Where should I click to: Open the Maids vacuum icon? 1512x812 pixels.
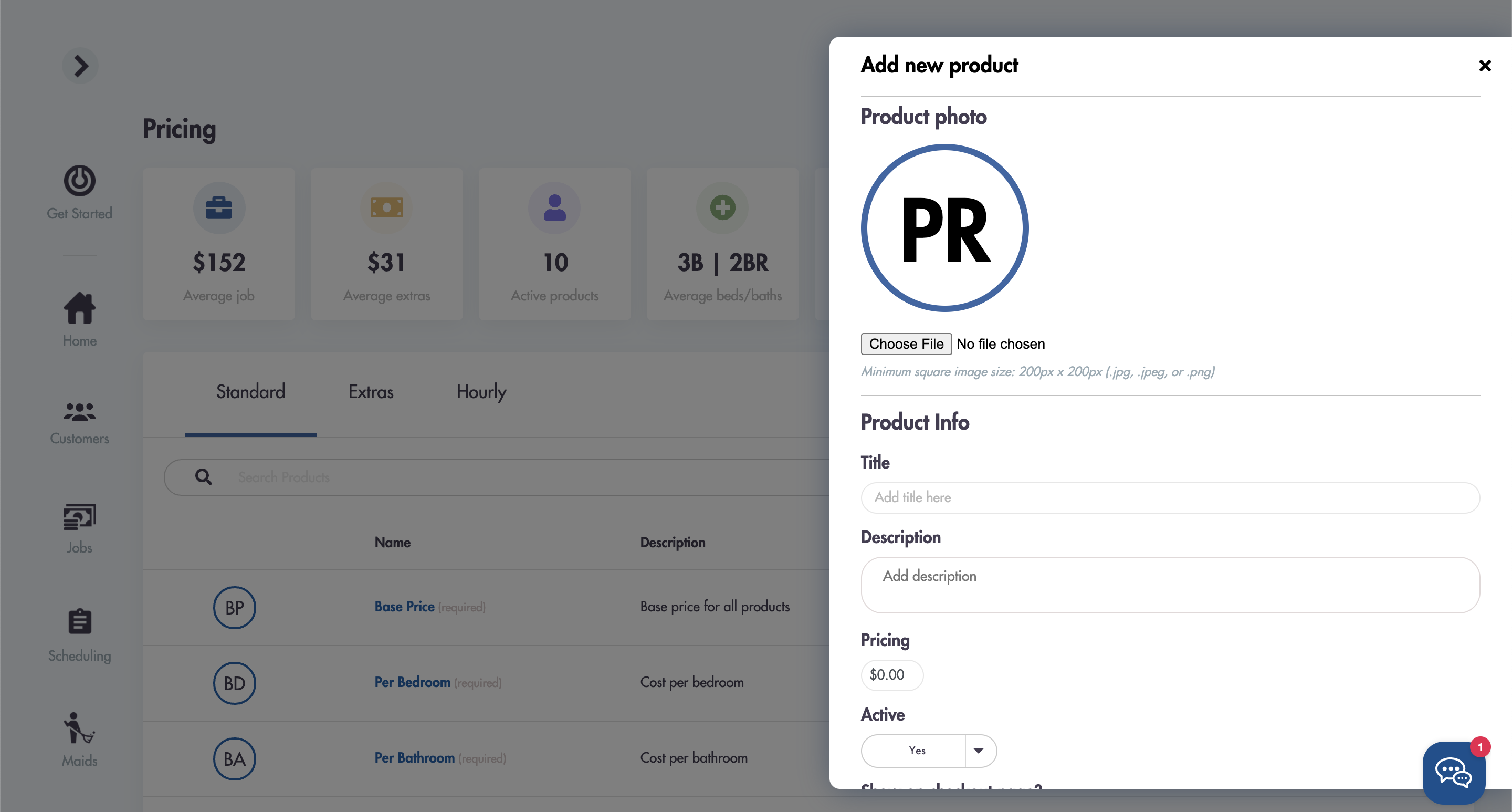click(x=79, y=728)
